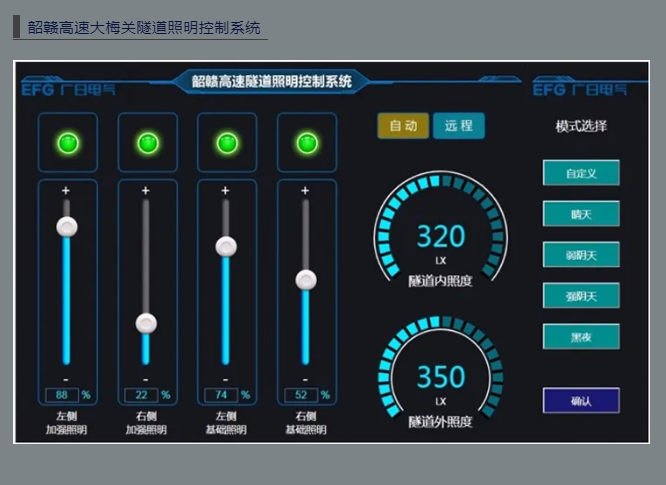The image size is (666, 485).
Task: Choose the 强阴天 mode option
Action: [581, 295]
